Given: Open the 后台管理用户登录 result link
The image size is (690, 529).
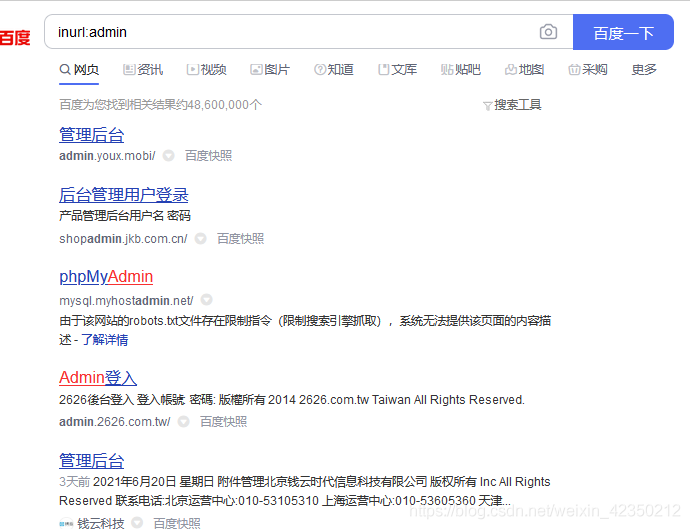Looking at the screenshot, I should coord(124,195).
